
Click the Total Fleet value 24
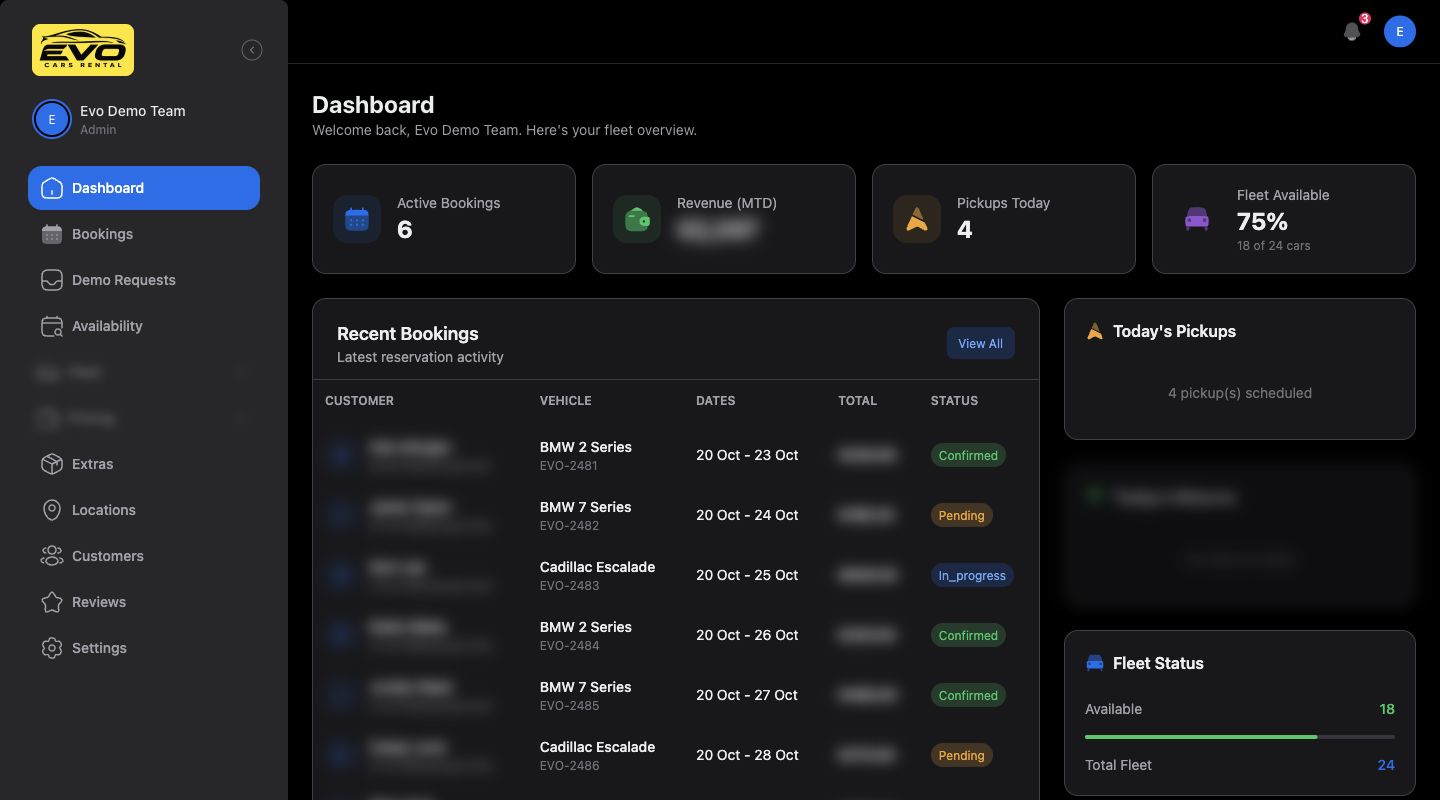pos(1386,765)
